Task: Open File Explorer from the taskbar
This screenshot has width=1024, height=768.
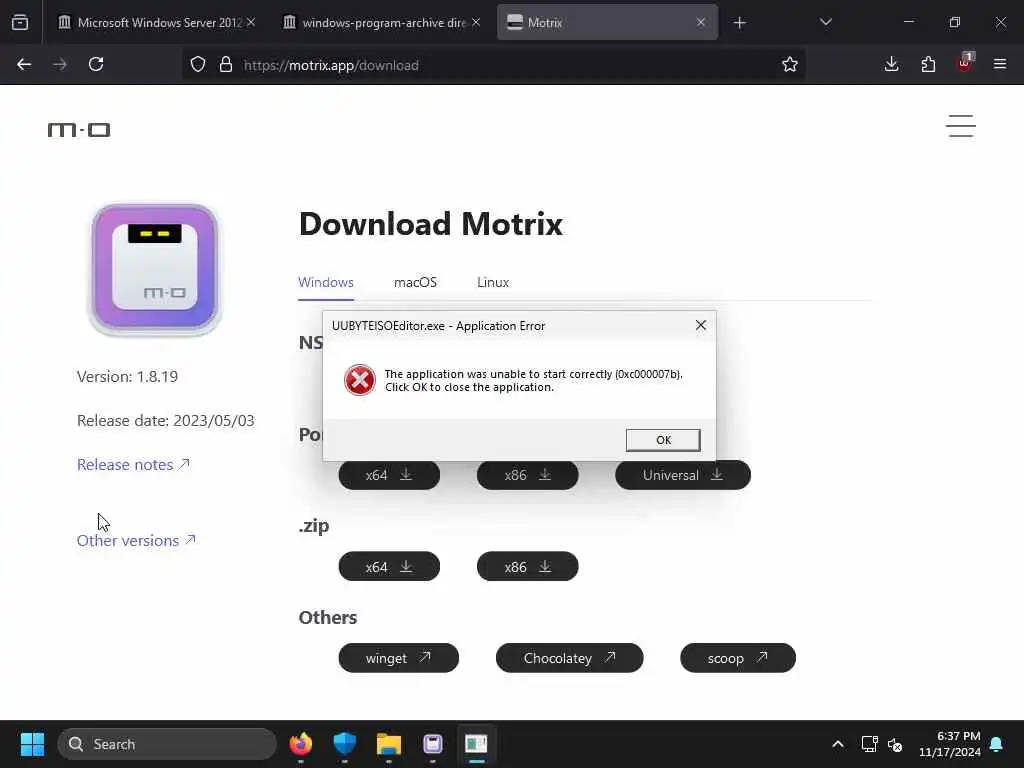Action: (389, 744)
